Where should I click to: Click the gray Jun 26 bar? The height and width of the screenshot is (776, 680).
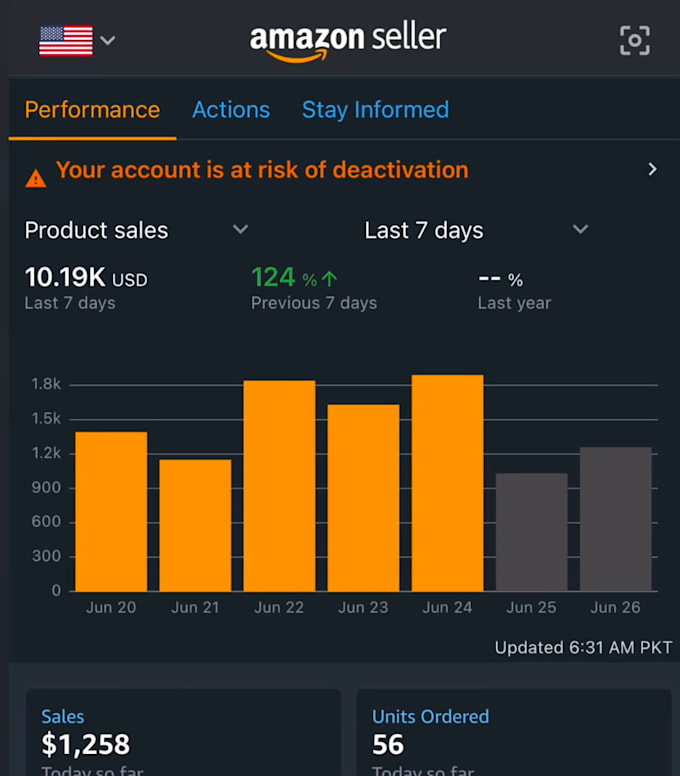click(616, 519)
